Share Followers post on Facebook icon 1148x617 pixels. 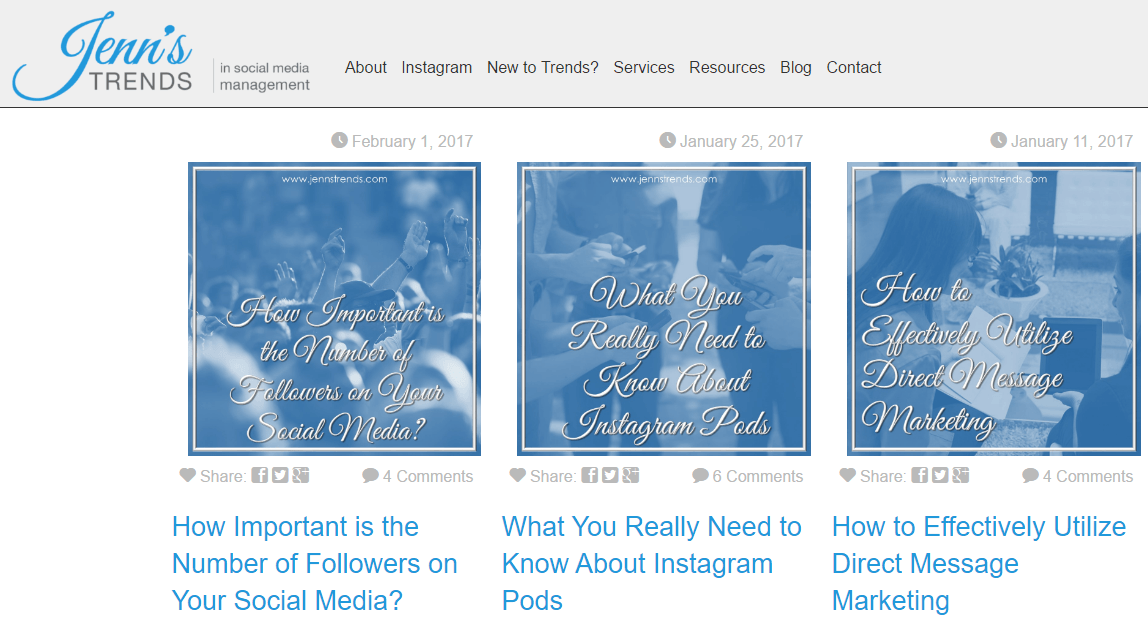point(259,476)
